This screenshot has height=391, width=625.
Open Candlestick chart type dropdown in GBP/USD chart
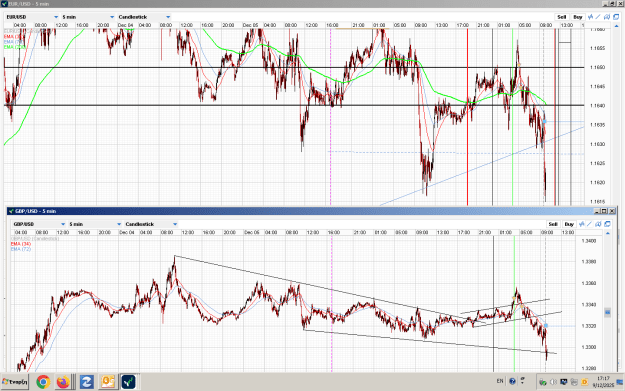pyautogui.click(x=151, y=224)
